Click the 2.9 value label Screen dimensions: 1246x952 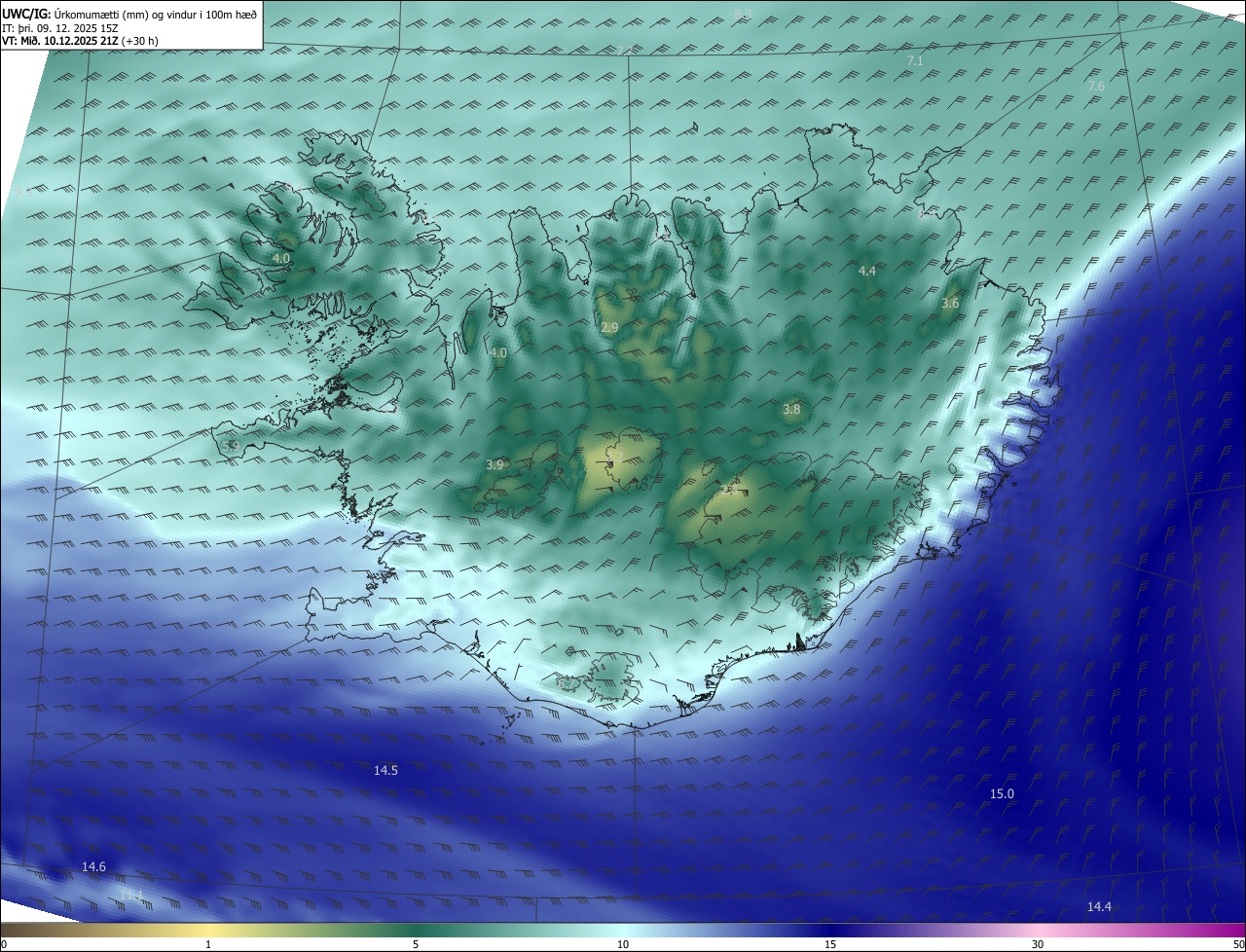[x=609, y=328]
